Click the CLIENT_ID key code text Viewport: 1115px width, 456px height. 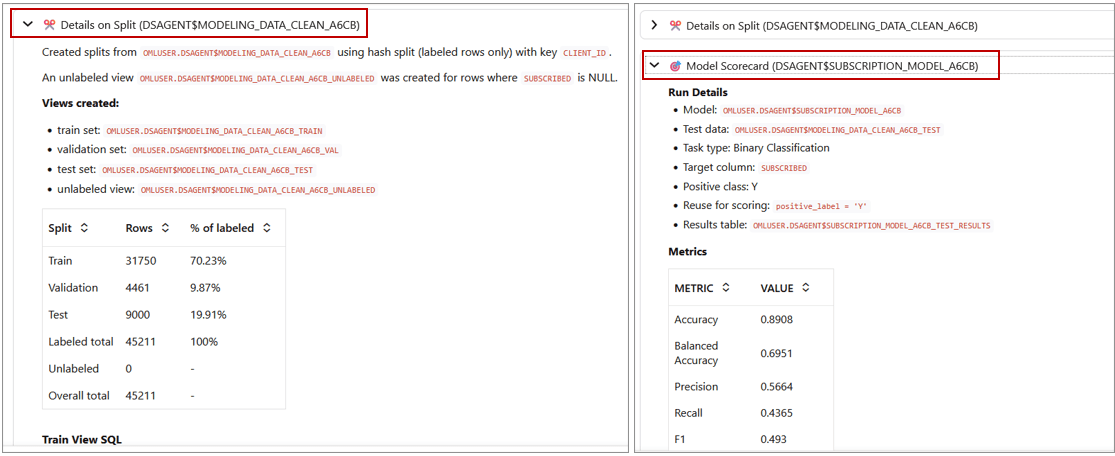pos(585,53)
